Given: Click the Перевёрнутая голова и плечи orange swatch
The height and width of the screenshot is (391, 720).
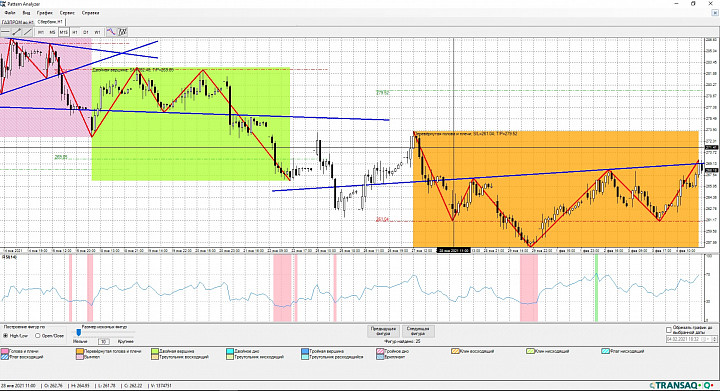Looking at the screenshot, I should pyautogui.click(x=80, y=351).
